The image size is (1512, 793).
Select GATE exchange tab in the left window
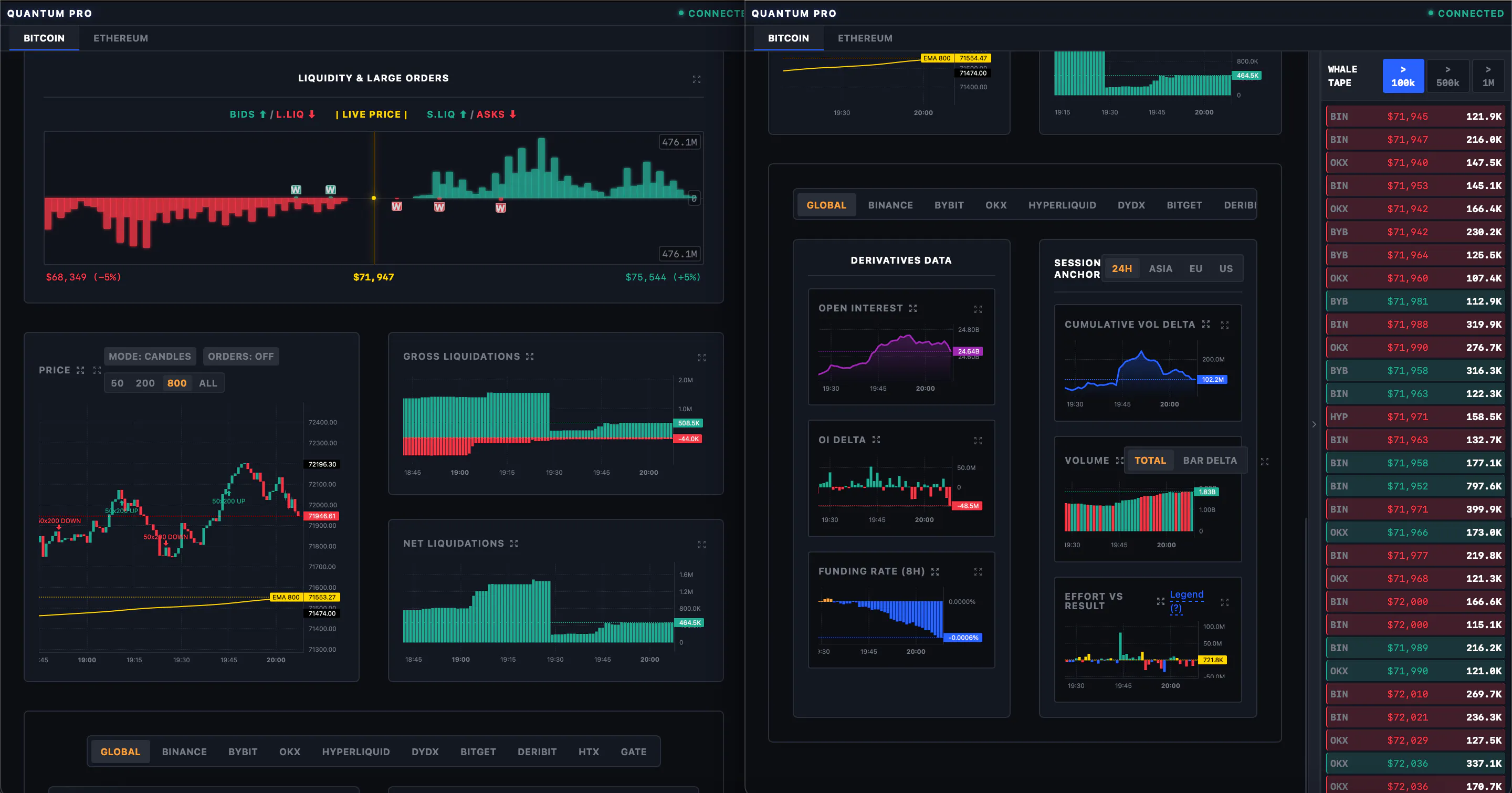pos(633,752)
